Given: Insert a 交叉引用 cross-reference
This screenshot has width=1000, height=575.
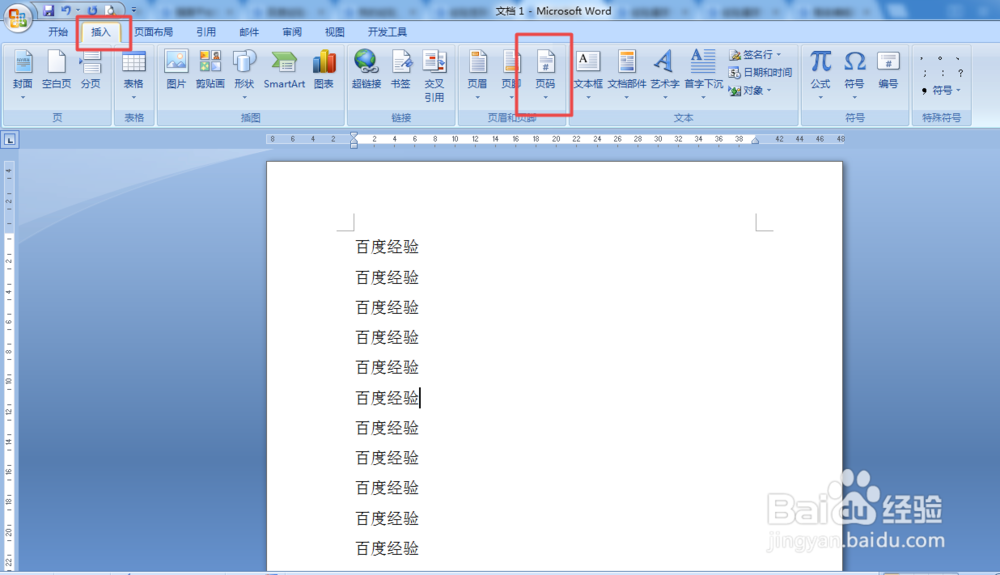Looking at the screenshot, I should (x=434, y=75).
